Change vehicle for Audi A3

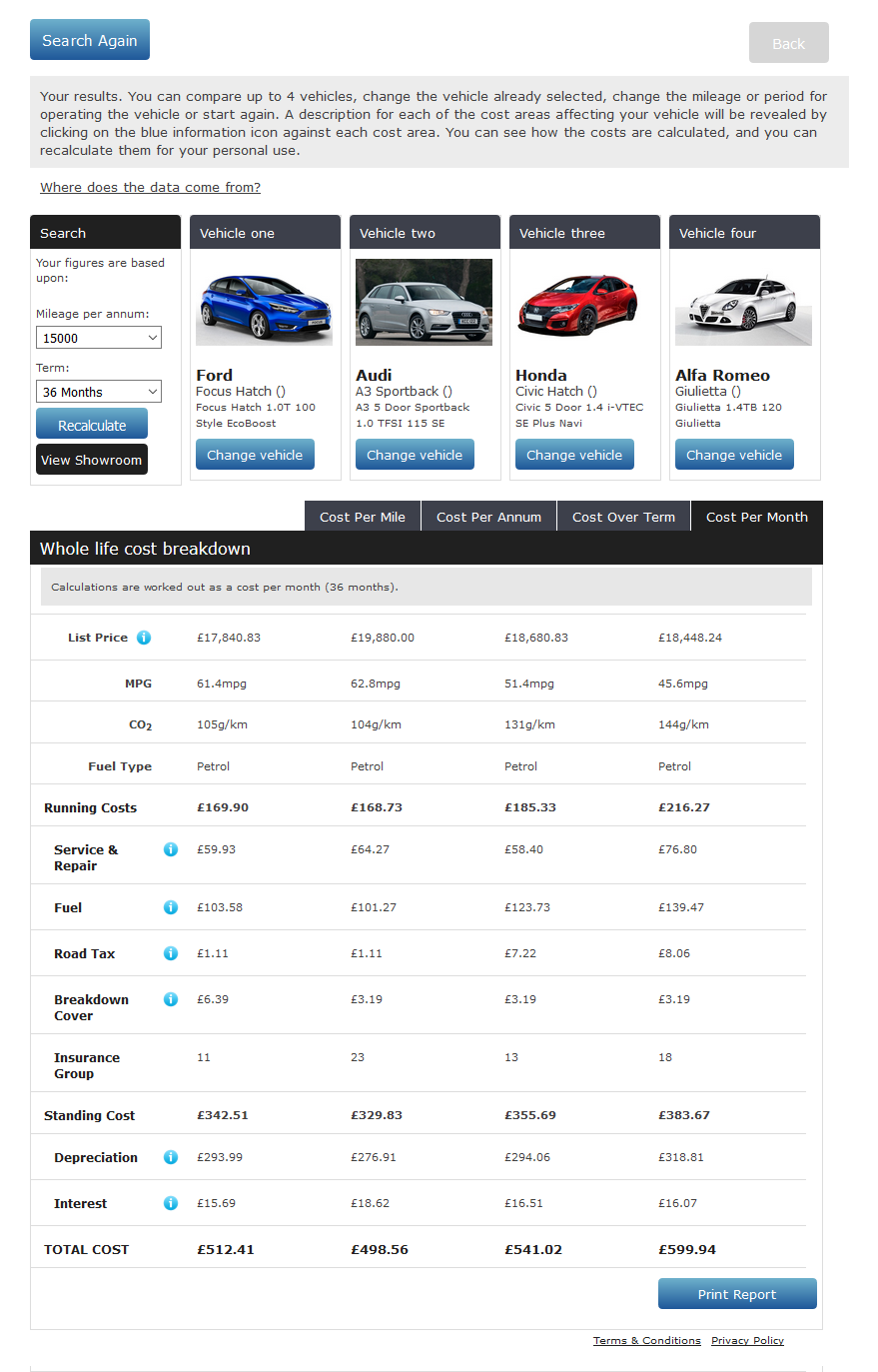click(415, 455)
